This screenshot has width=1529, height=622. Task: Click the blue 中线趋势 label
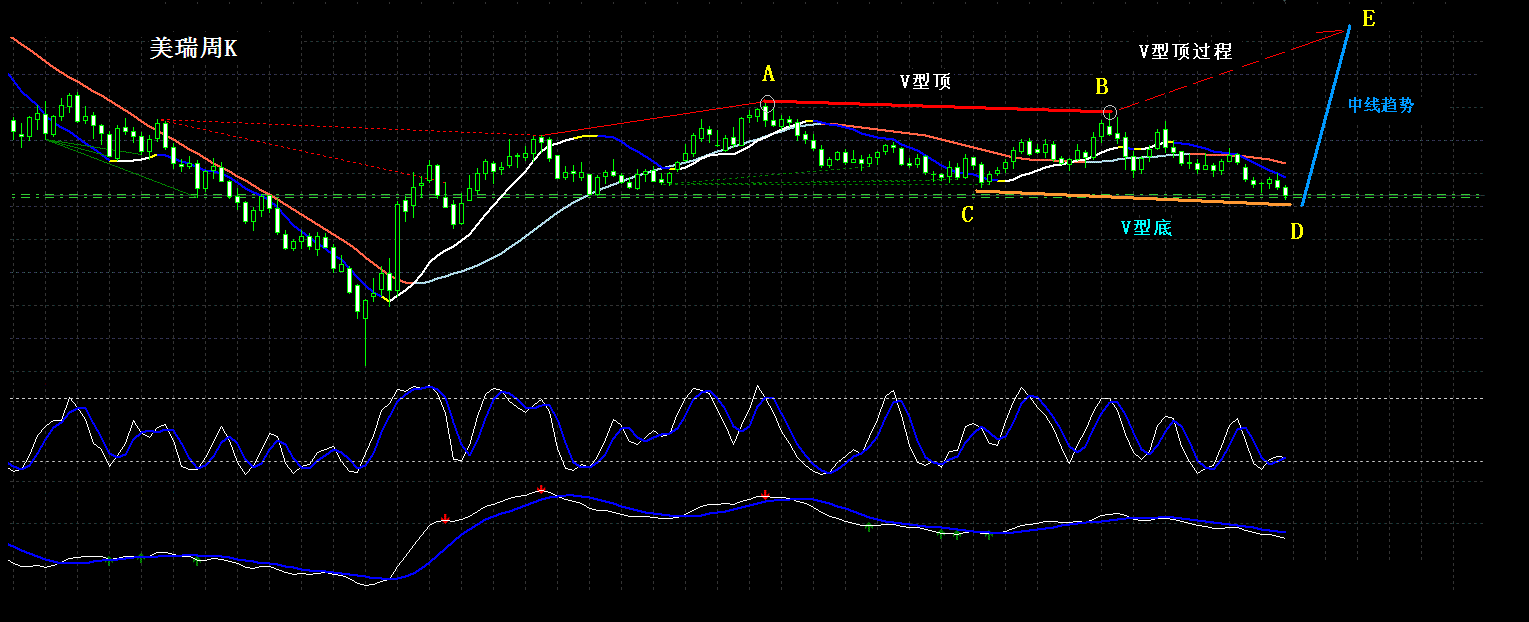point(1381,104)
